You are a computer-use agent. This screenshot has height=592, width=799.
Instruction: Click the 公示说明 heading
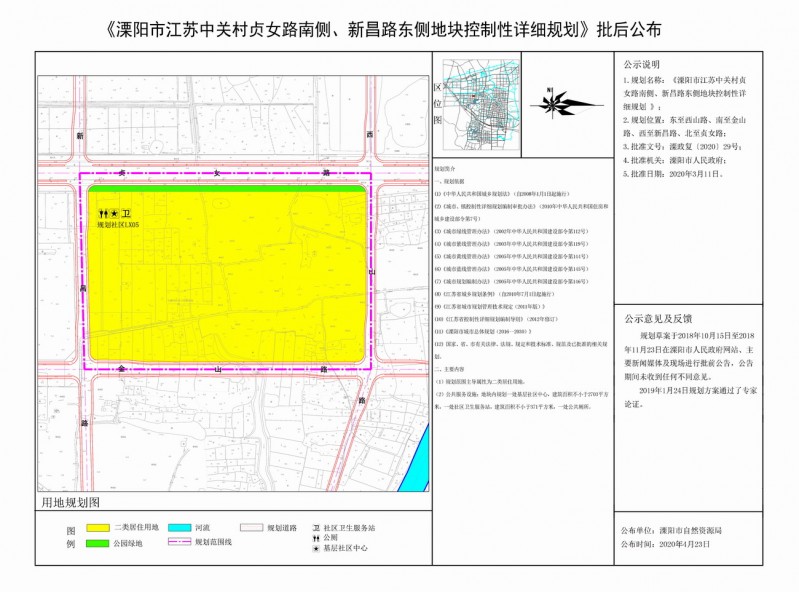[x=642, y=65]
